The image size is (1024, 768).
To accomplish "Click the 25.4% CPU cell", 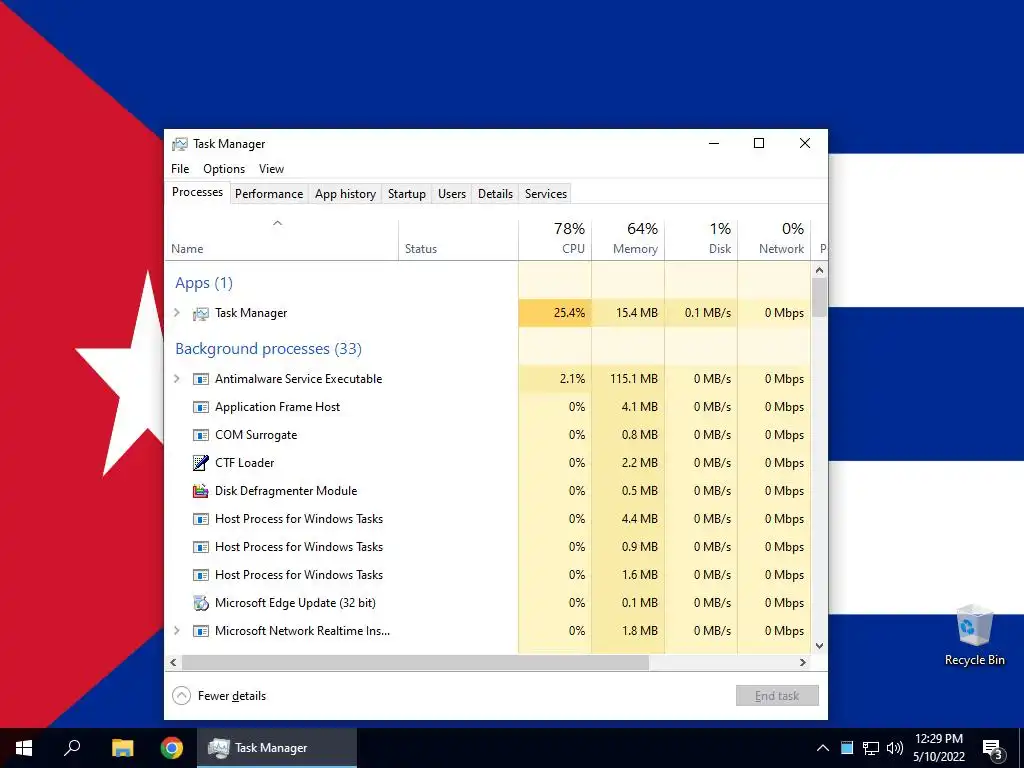I will [555, 313].
